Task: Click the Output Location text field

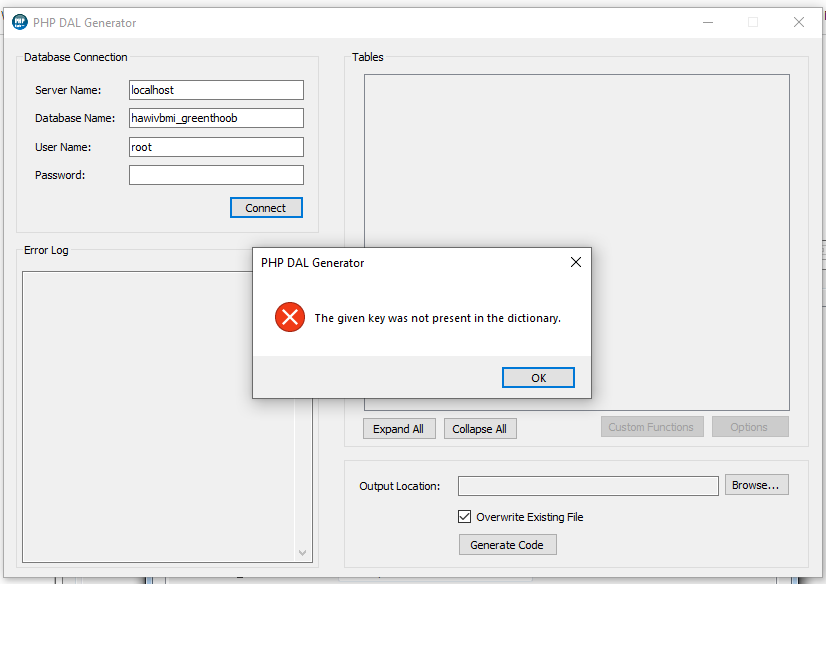Action: tap(588, 486)
